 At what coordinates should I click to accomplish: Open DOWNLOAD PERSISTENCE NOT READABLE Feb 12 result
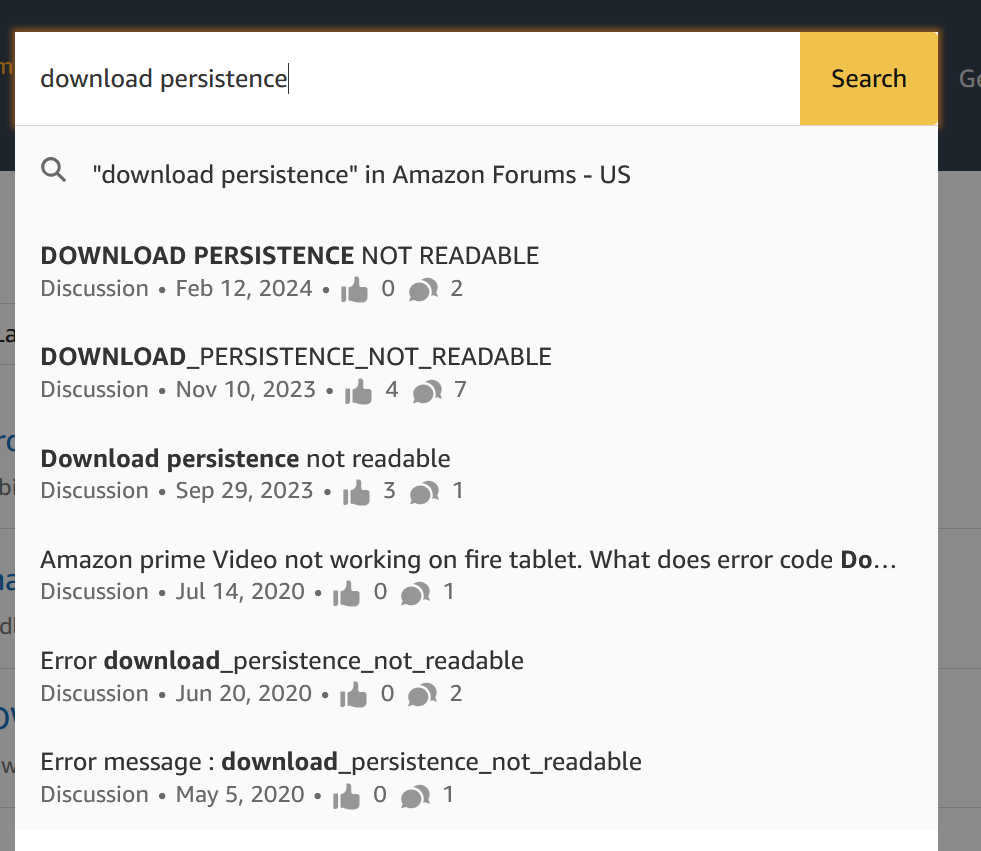coord(290,256)
